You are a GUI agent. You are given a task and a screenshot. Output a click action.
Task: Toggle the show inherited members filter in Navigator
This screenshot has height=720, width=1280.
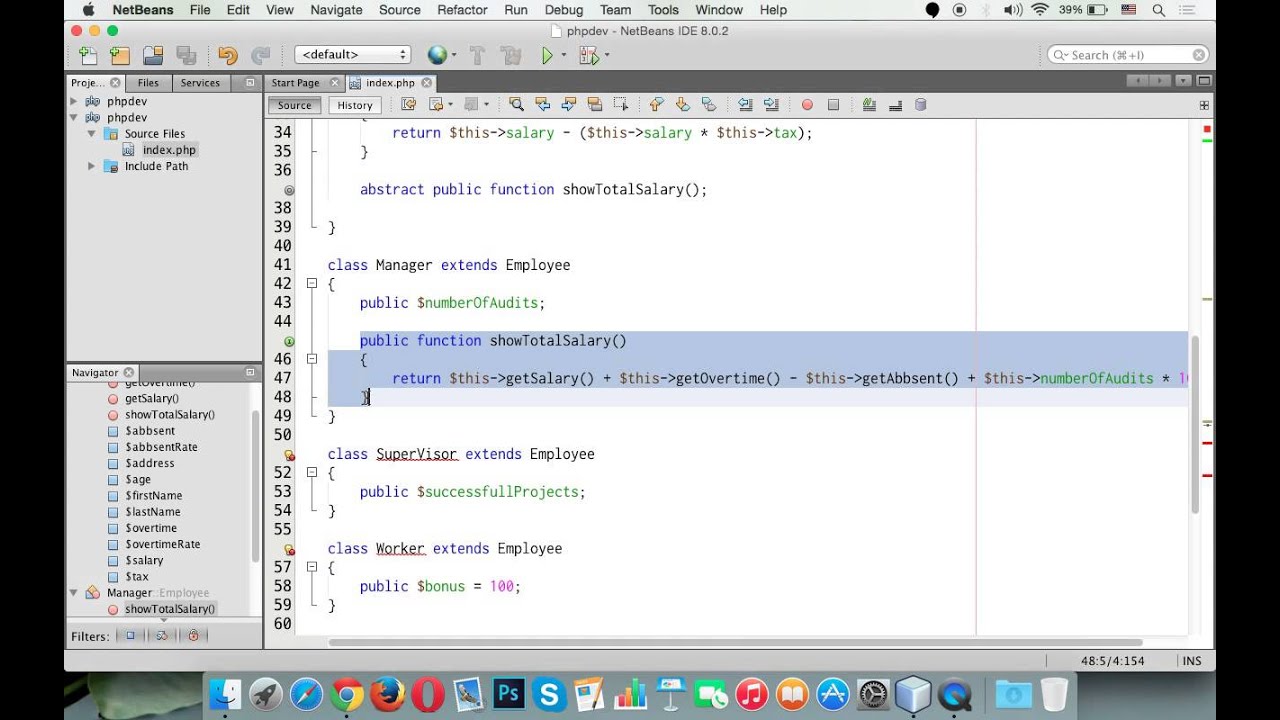pos(161,635)
